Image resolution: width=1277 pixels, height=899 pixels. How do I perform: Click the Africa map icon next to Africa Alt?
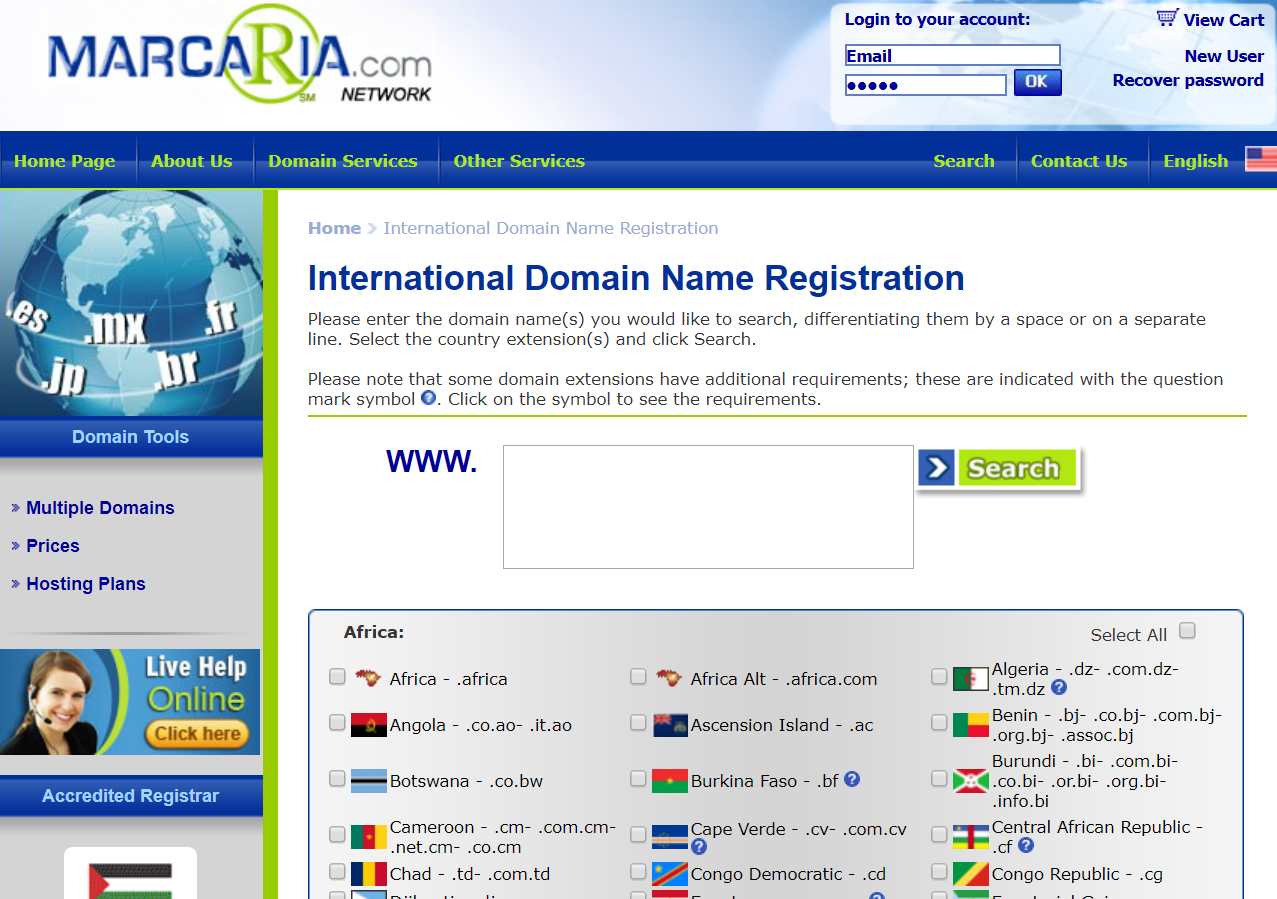point(669,678)
